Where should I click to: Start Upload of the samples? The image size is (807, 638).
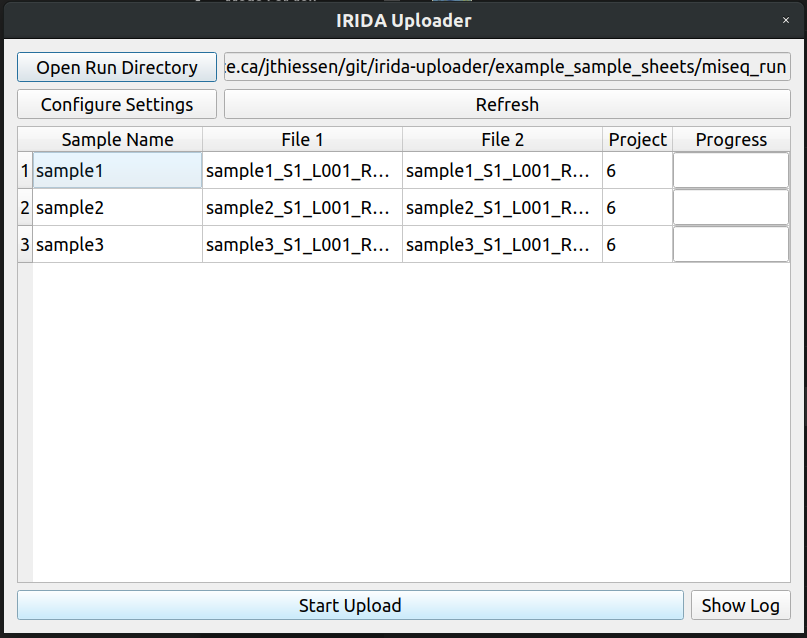pyautogui.click(x=350, y=605)
